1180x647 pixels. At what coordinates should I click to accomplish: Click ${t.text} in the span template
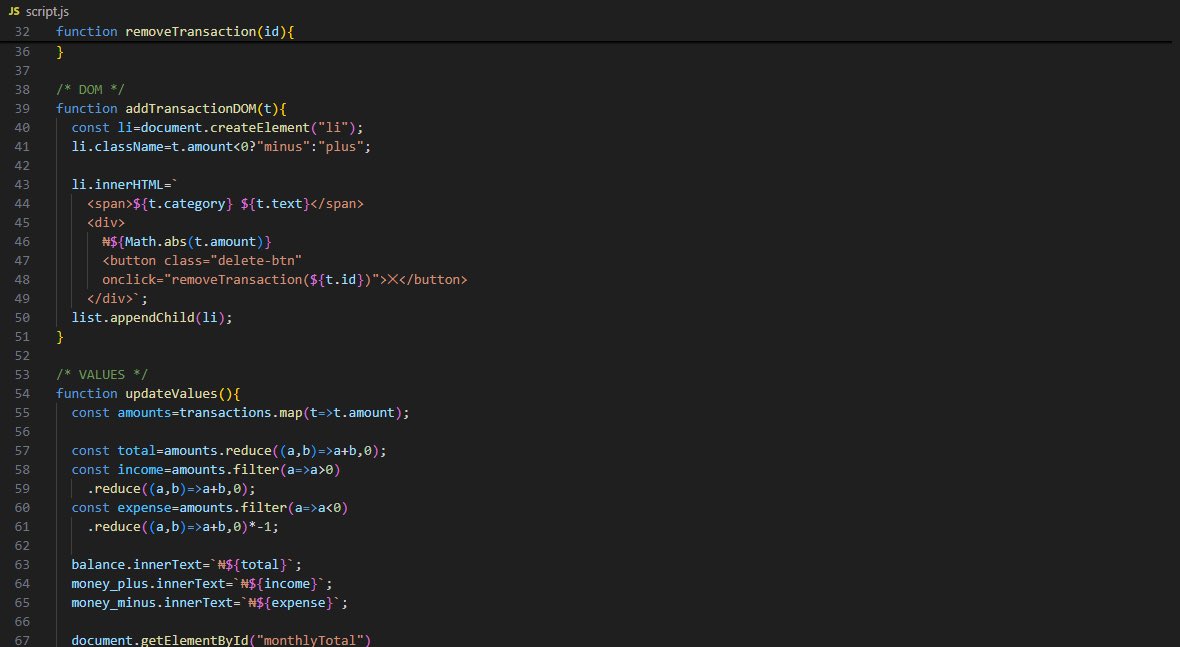tap(275, 204)
